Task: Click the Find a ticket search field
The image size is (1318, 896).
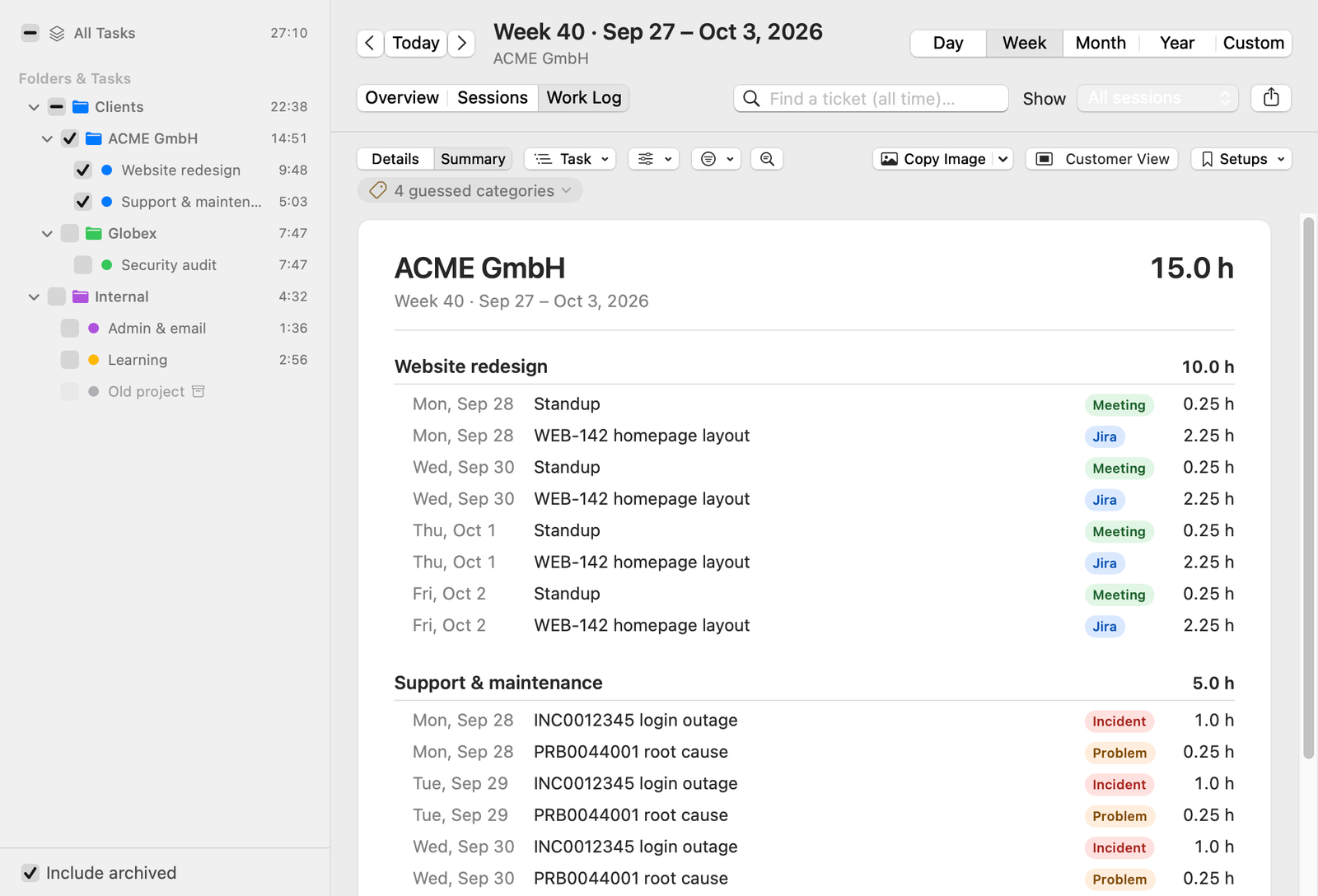Action: (x=871, y=98)
